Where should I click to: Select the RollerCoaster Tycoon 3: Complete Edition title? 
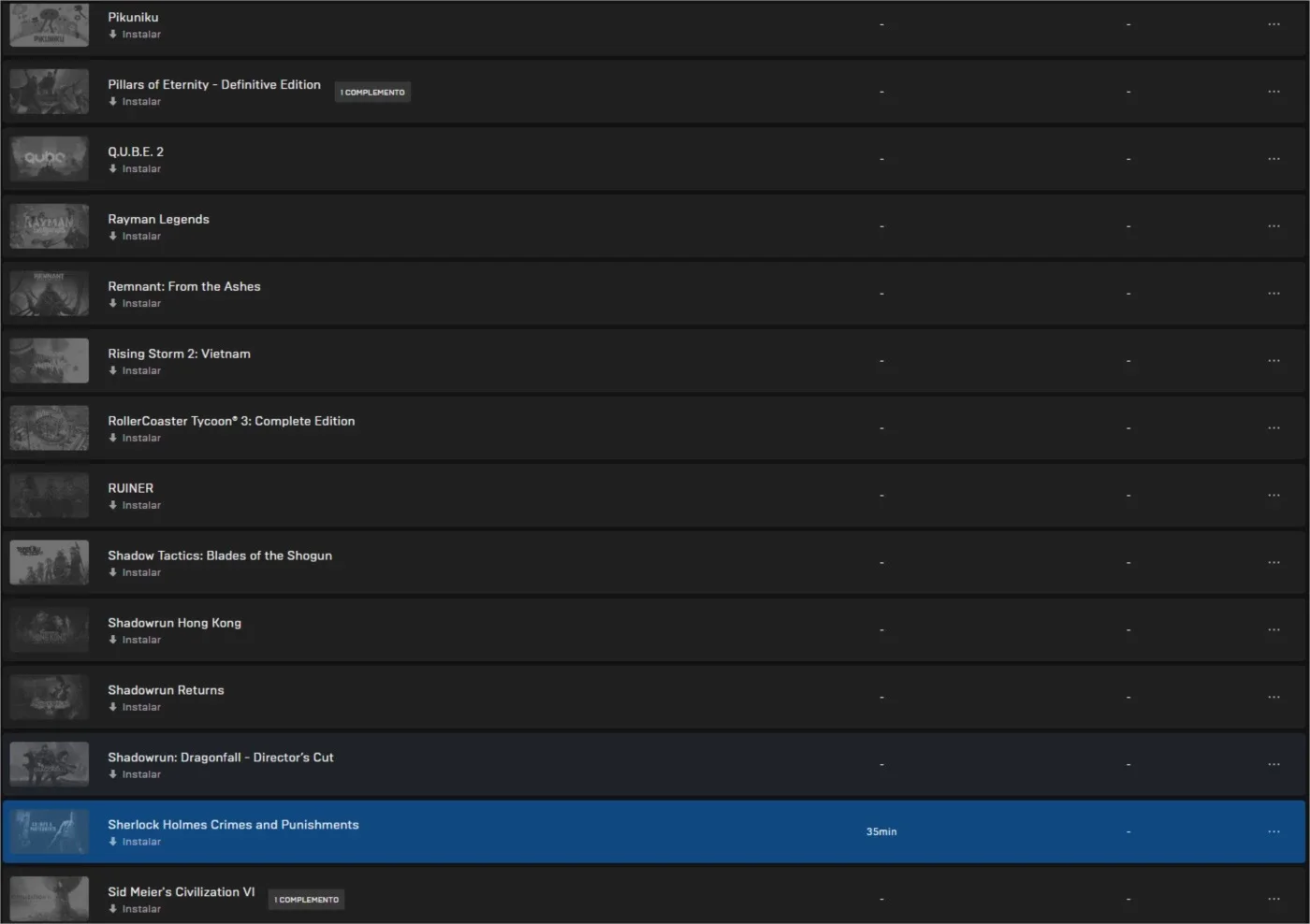point(231,422)
